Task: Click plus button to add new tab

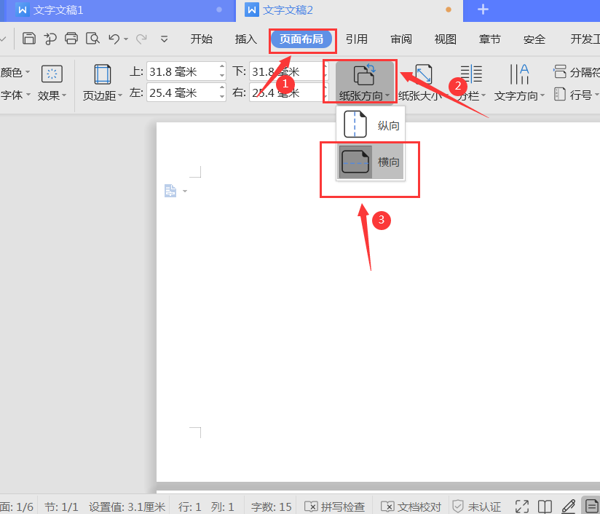Action: tap(483, 9)
